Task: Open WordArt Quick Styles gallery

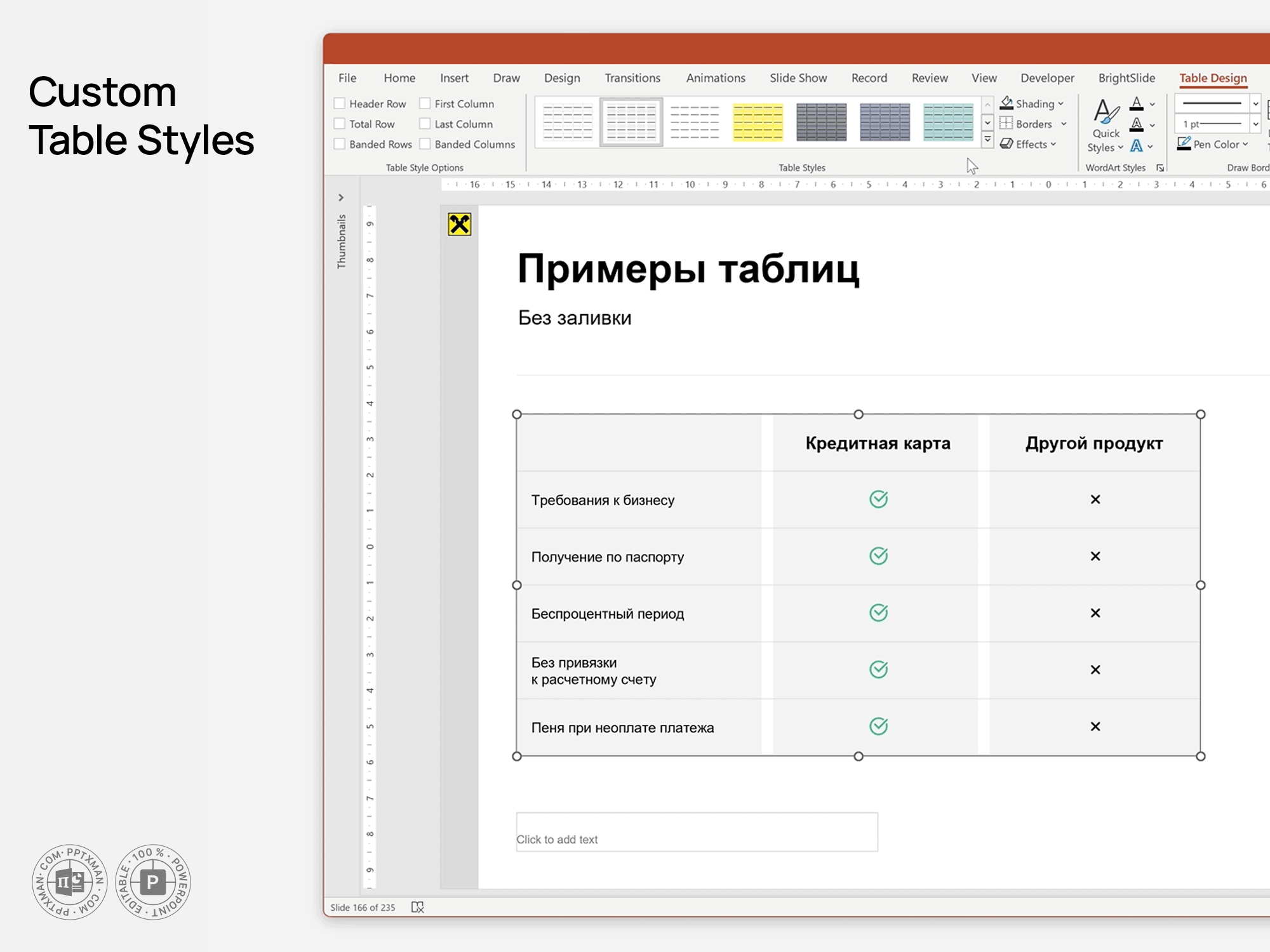Action: pos(1106,126)
